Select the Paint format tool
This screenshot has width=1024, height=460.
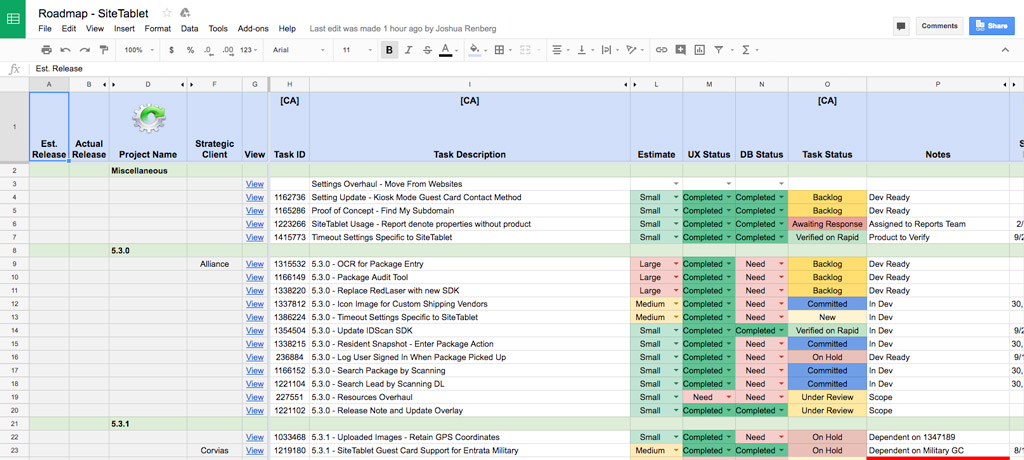[x=103, y=50]
